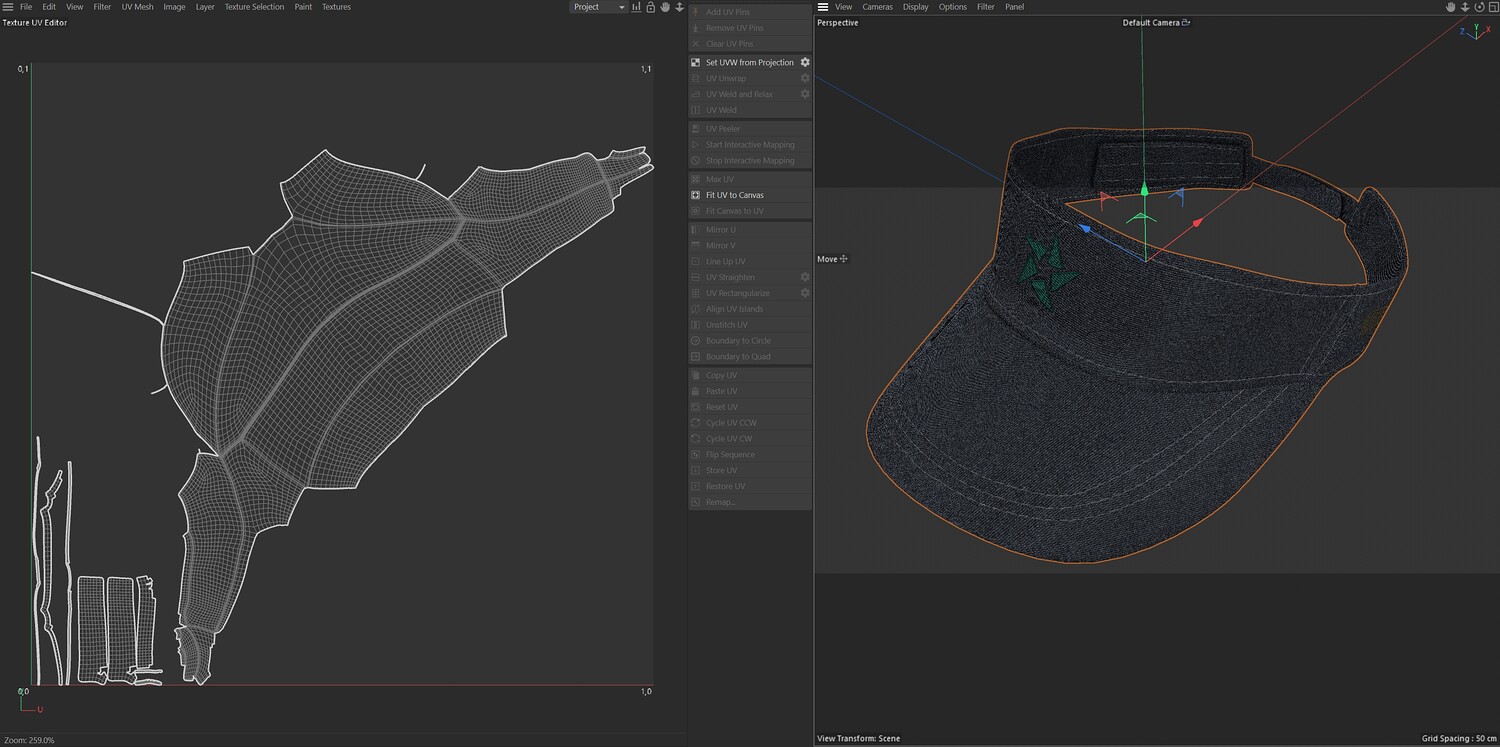Click the viewport rotate camera icon
Image resolution: width=1500 pixels, height=747 pixels.
point(1480,7)
